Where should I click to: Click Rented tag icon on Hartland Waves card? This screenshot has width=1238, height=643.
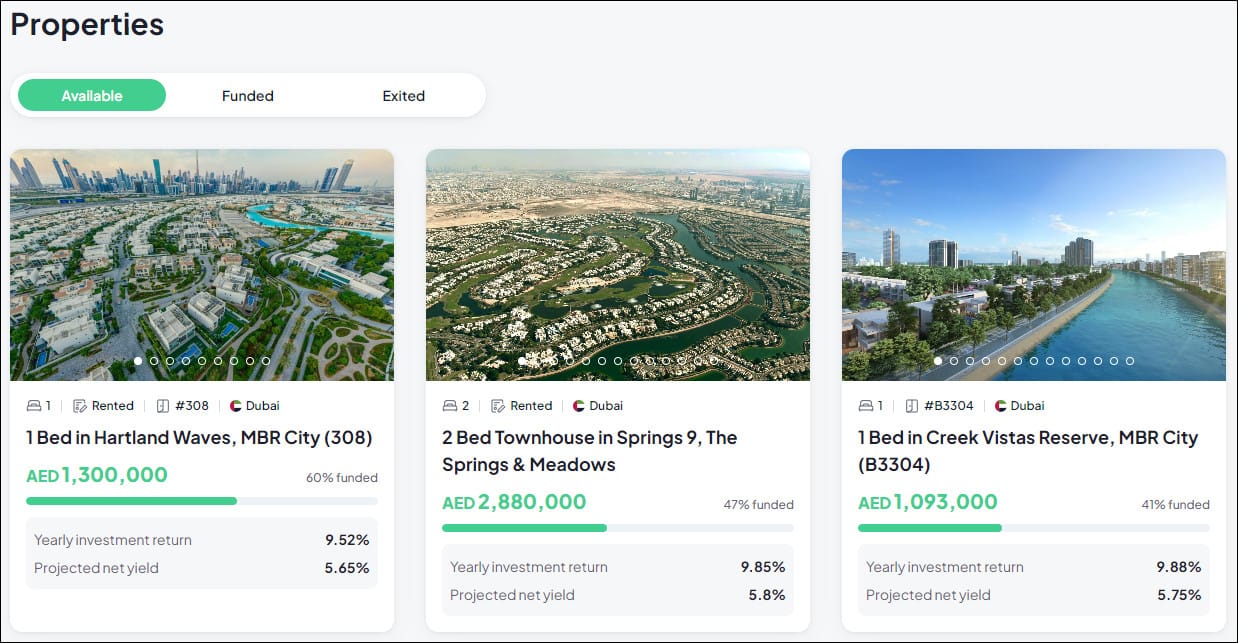pyautogui.click(x=80, y=406)
